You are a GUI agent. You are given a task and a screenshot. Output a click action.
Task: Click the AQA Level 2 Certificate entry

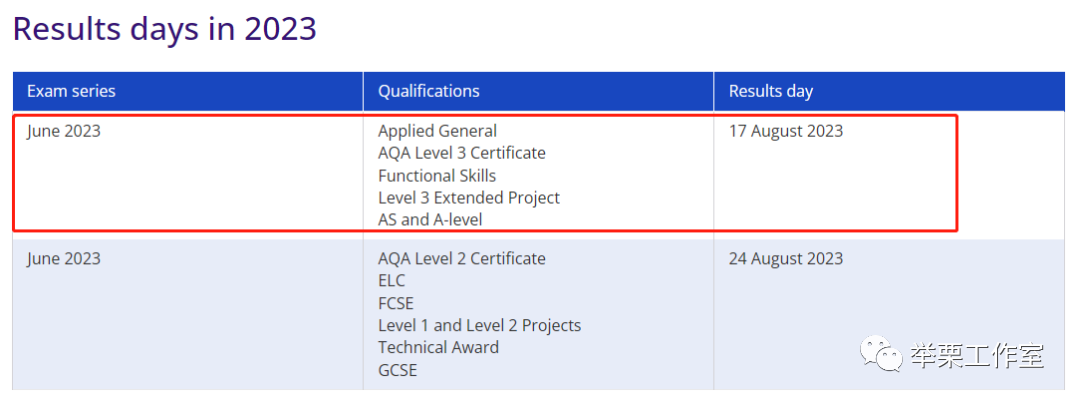(461, 259)
